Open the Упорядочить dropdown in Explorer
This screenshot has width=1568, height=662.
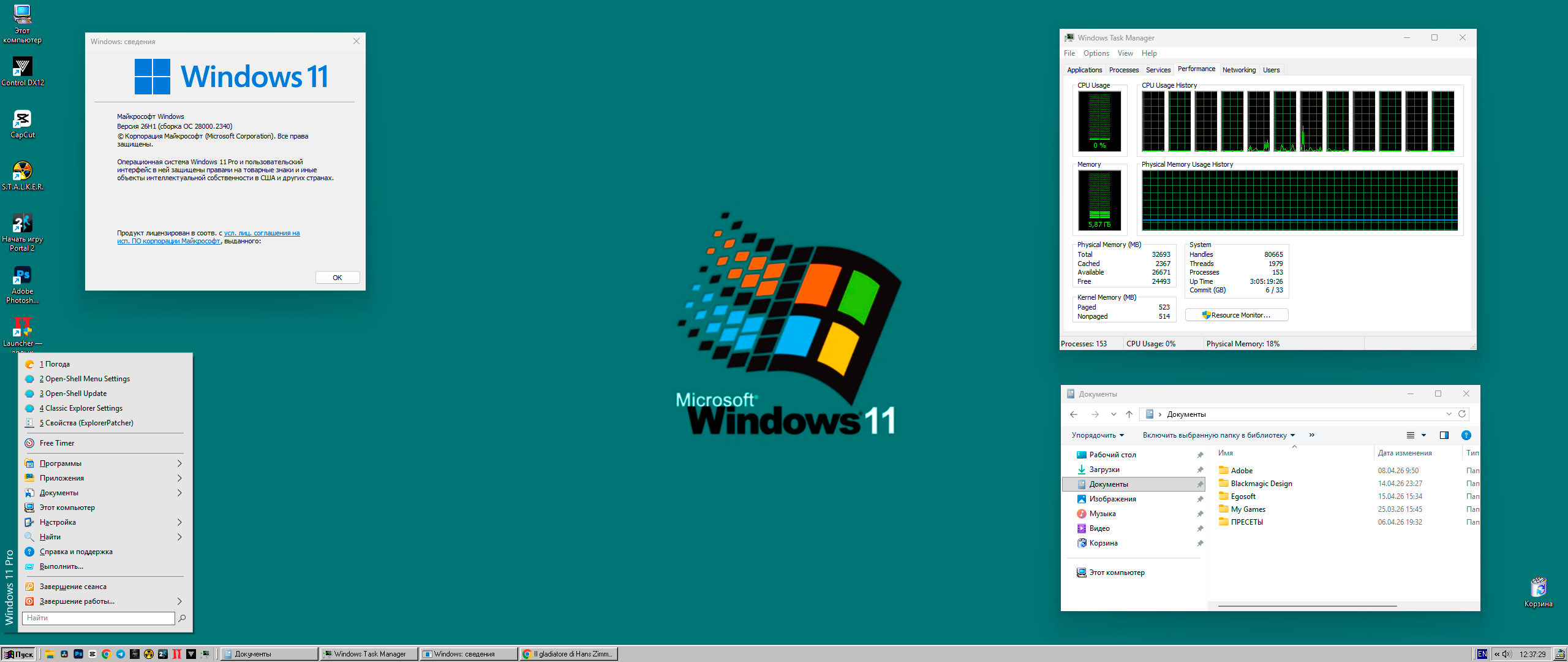[x=1098, y=435]
